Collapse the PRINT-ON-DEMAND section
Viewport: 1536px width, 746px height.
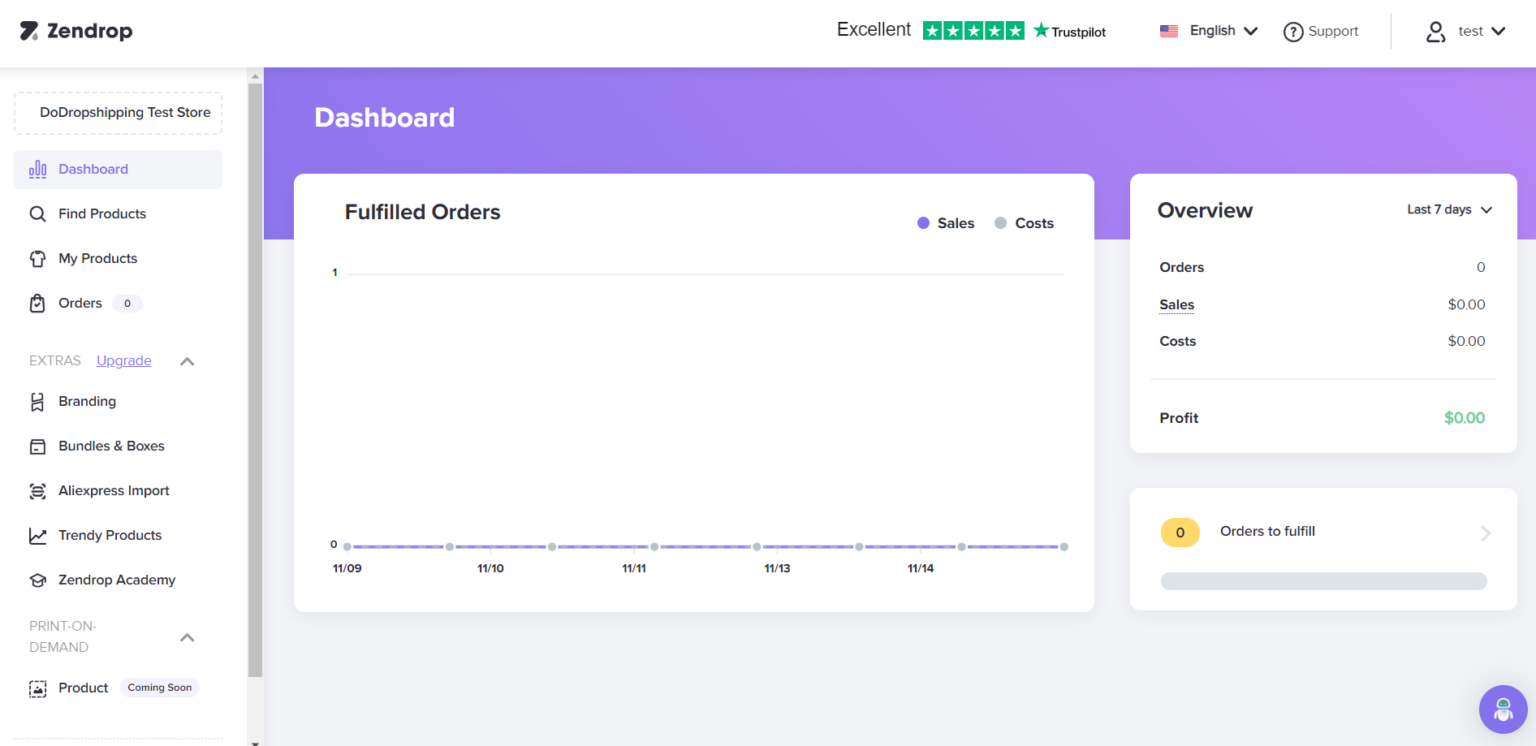click(186, 636)
